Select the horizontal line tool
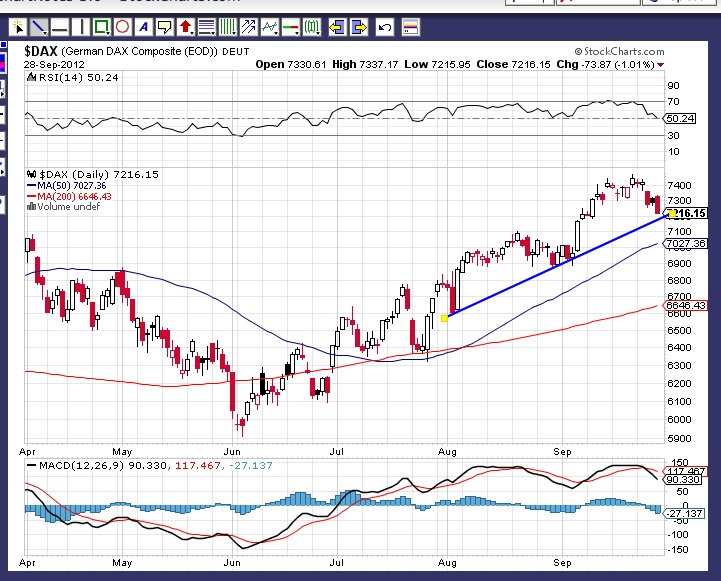721x581 pixels. tap(60, 27)
